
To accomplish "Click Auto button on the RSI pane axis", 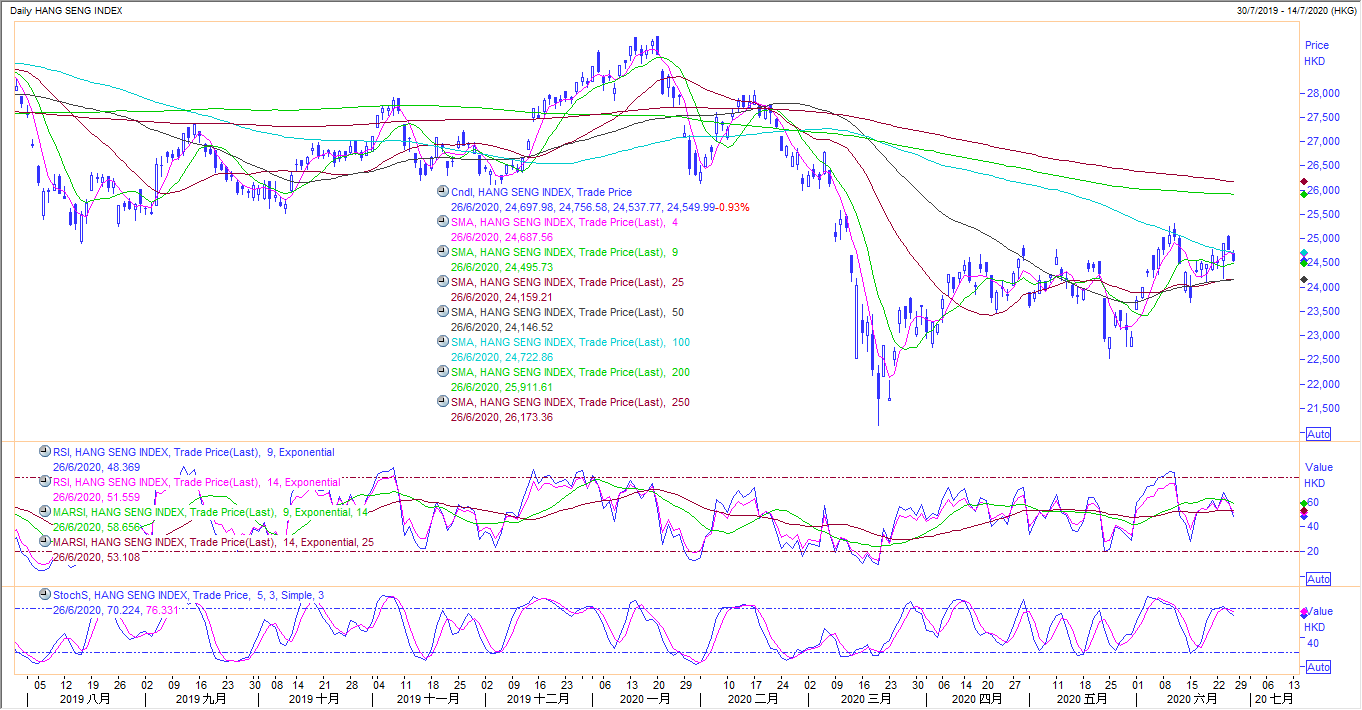I will (1318, 579).
